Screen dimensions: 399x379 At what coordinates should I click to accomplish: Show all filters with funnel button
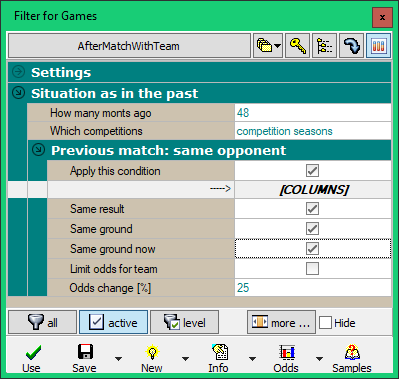(x=42, y=322)
